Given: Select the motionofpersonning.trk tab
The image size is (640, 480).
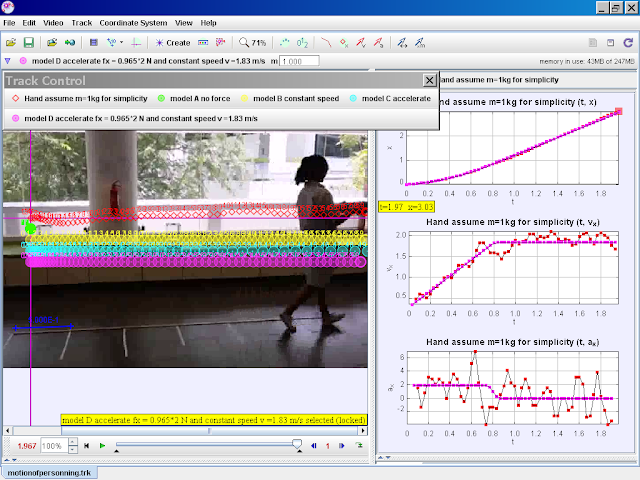Looking at the screenshot, I should (49, 473).
